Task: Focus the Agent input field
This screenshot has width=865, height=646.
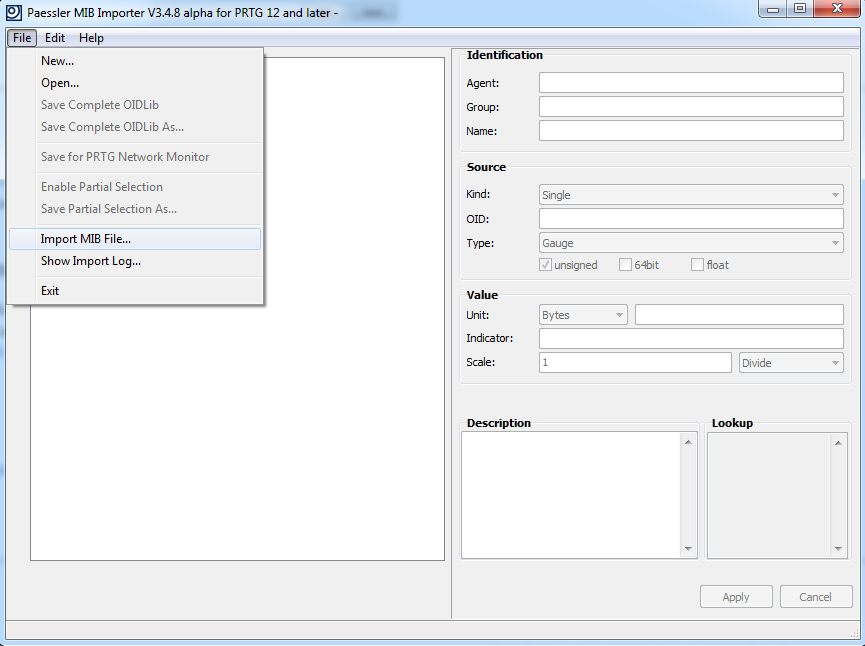Action: tap(691, 83)
